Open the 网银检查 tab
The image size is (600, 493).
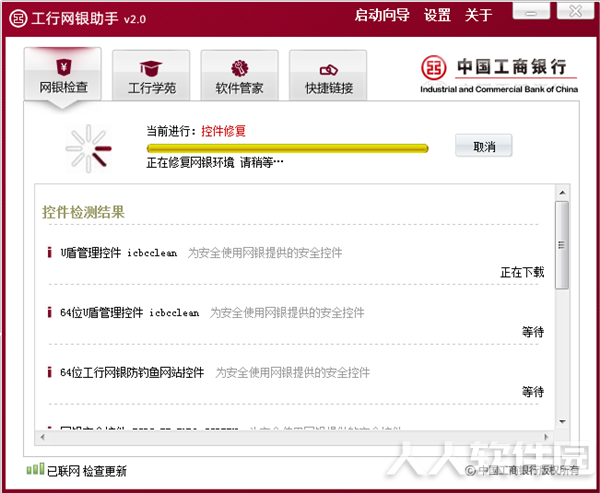tap(63, 74)
